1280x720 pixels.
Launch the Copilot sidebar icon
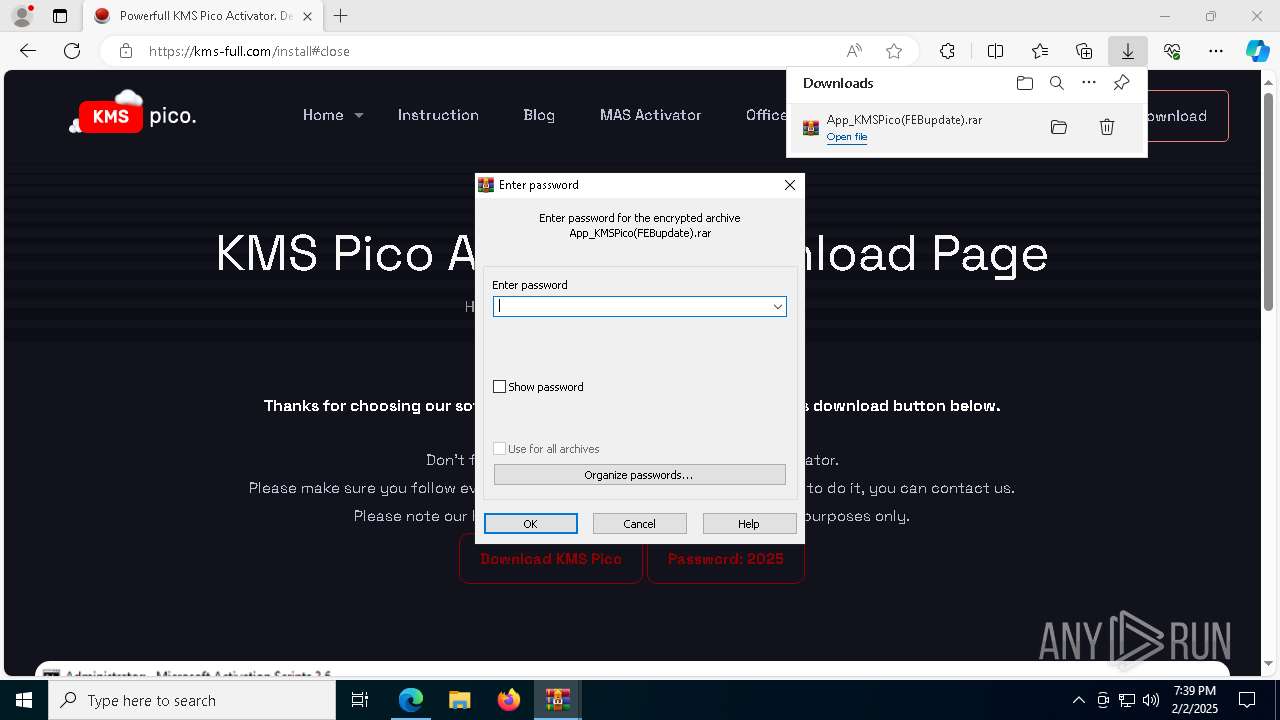[x=1257, y=51]
